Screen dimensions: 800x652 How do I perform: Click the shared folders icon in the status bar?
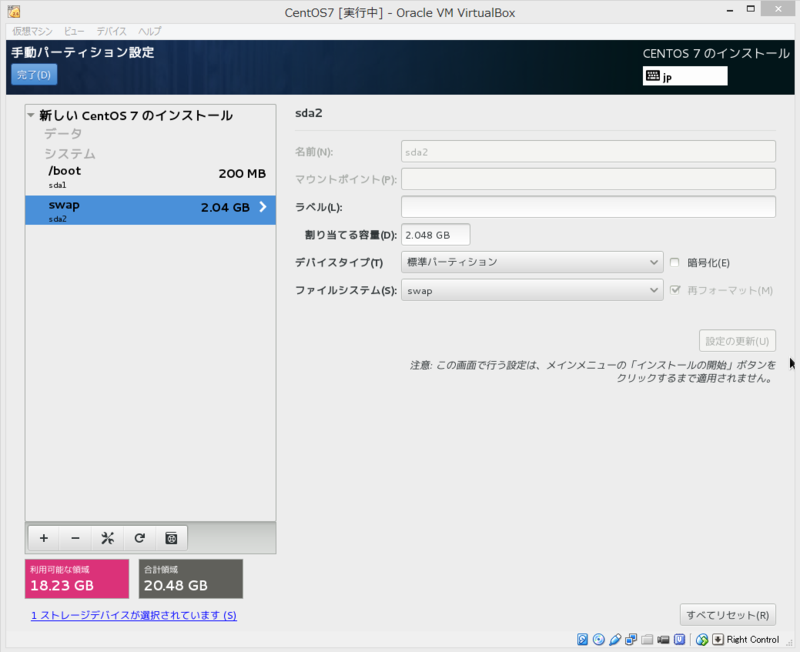[x=647, y=639]
